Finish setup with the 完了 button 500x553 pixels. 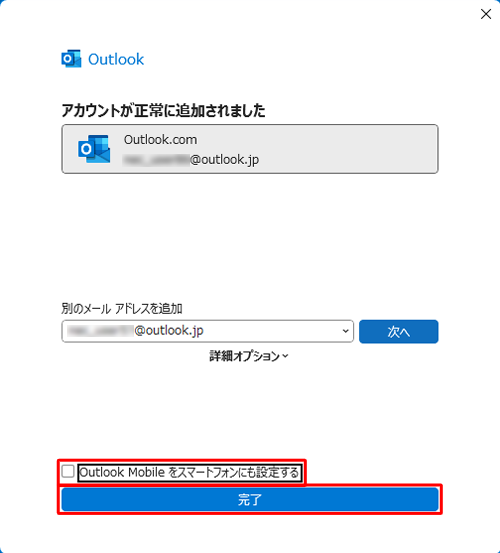click(250, 499)
